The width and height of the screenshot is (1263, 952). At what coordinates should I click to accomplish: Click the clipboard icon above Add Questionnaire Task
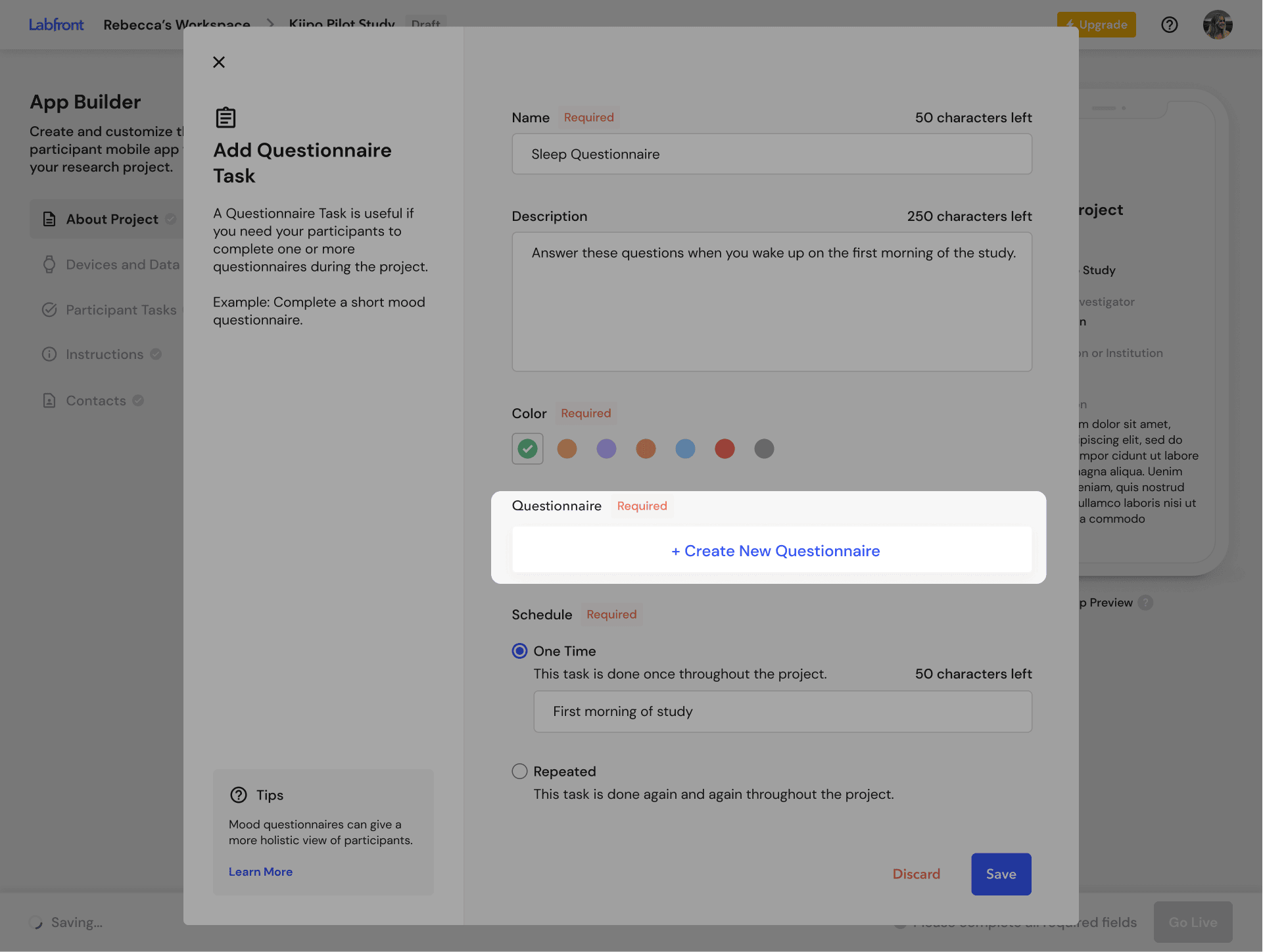225,117
